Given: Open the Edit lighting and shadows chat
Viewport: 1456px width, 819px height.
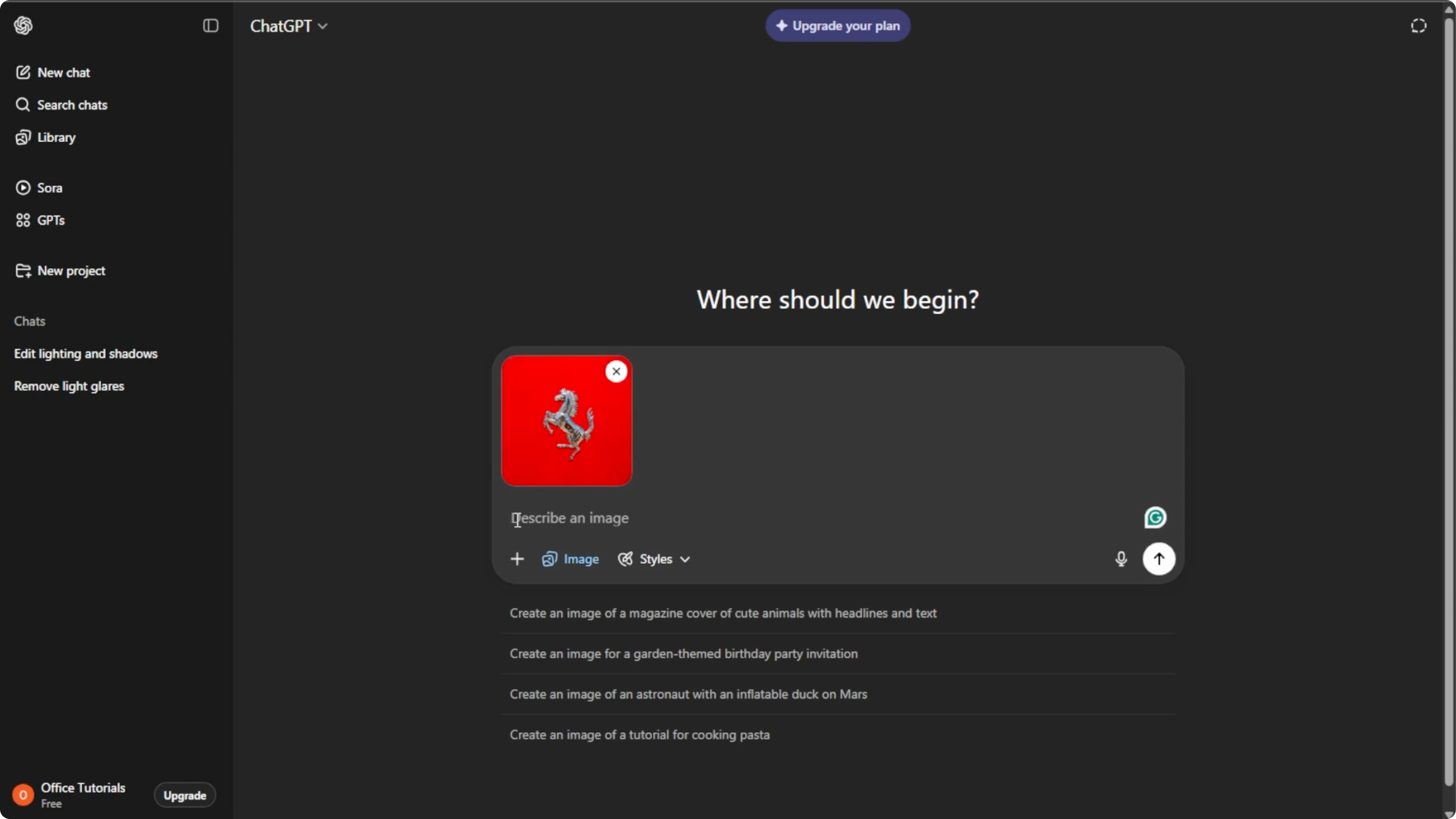Looking at the screenshot, I should coord(86,354).
